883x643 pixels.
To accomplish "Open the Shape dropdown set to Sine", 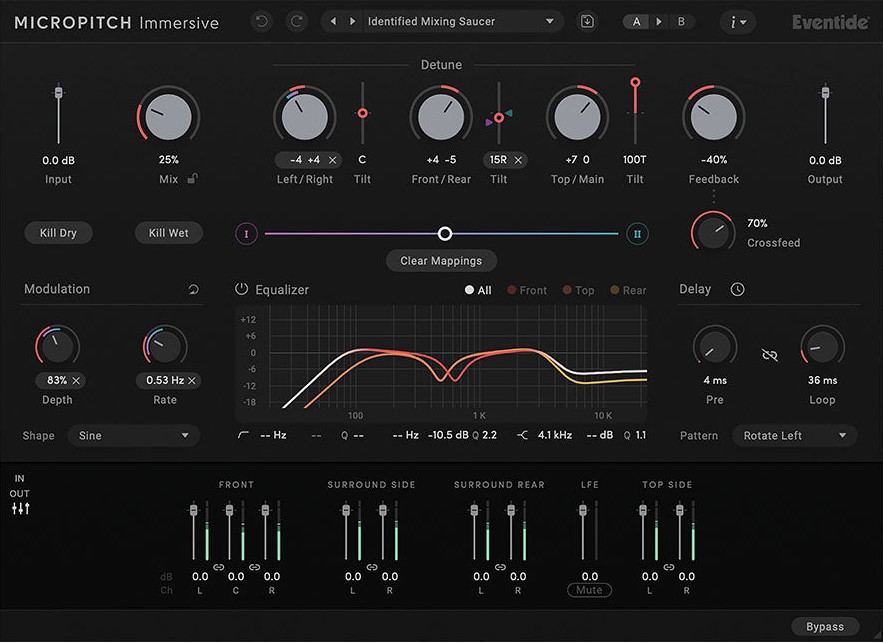I will pos(133,435).
